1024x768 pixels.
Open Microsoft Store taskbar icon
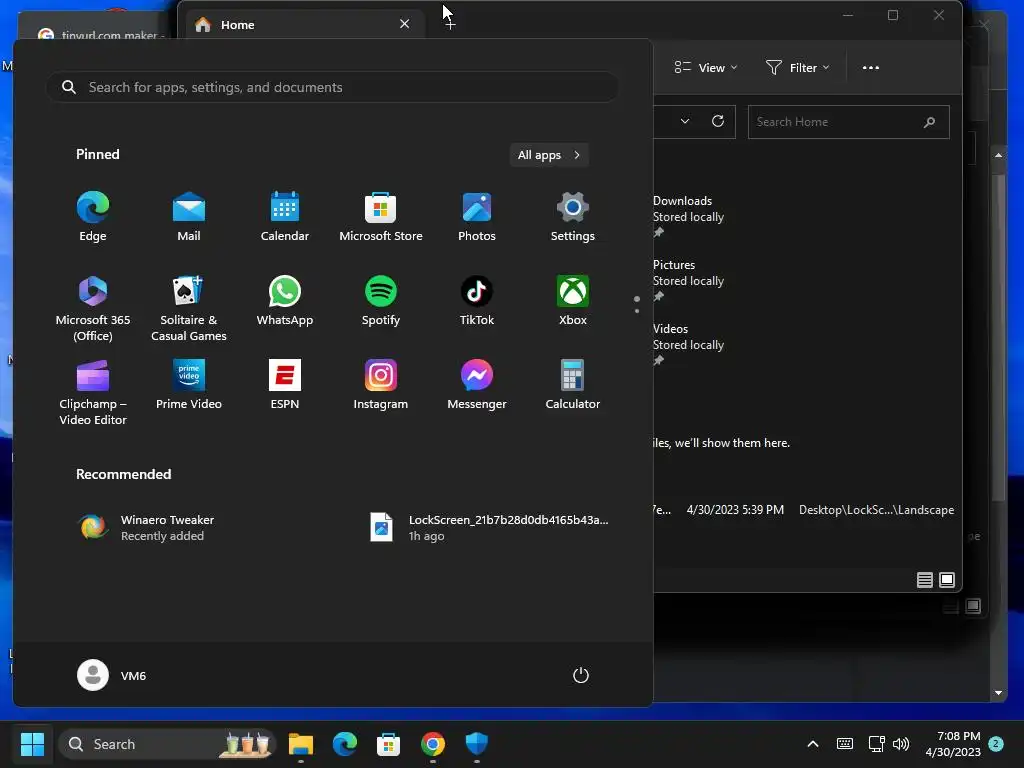389,744
